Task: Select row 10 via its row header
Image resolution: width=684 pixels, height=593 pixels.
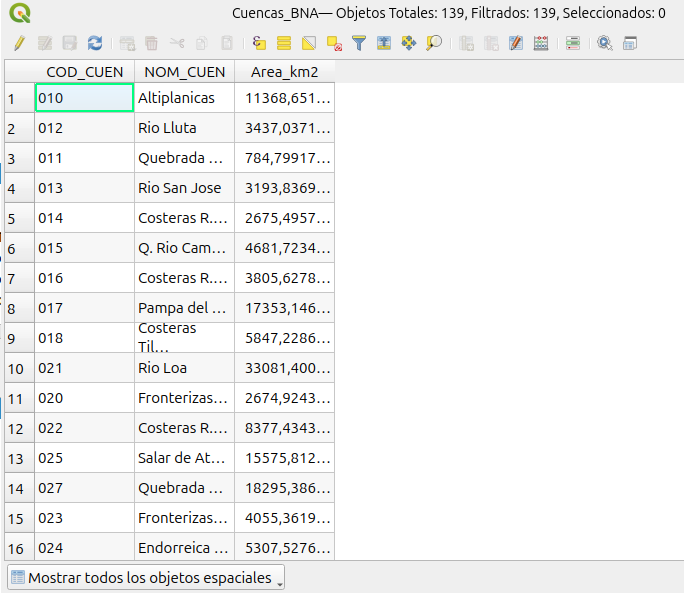Action: pos(18,368)
